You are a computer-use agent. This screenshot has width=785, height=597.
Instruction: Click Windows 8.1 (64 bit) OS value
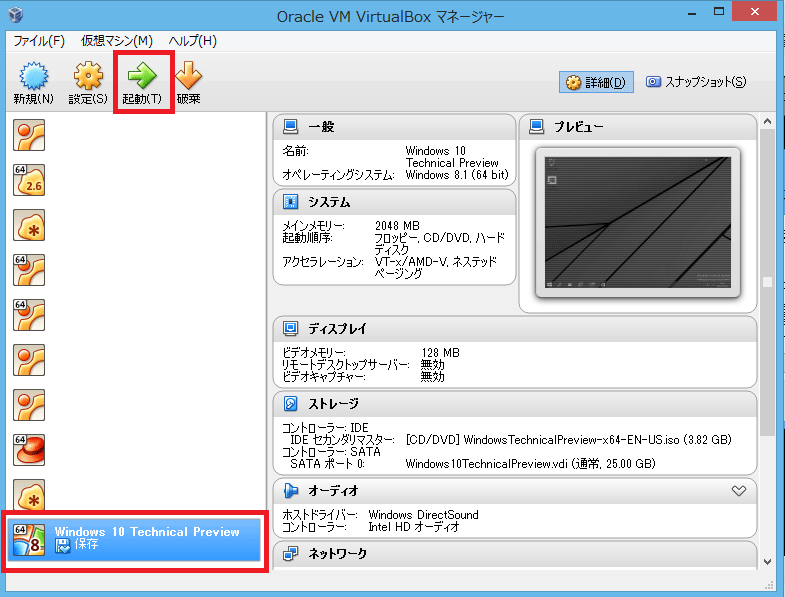coord(457,175)
